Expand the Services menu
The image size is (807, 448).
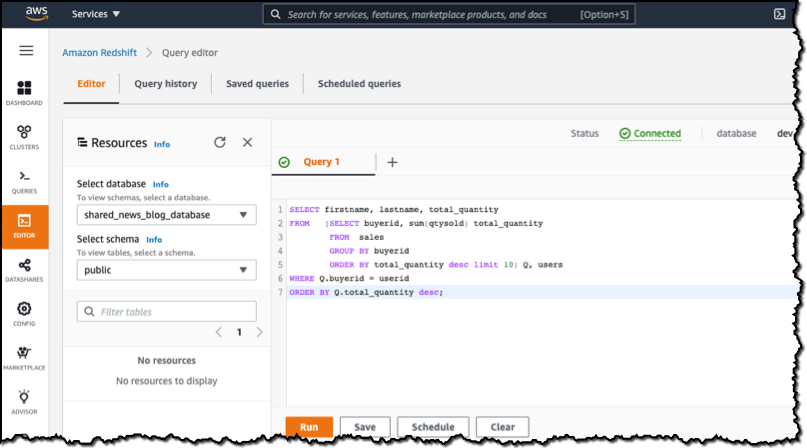[96, 14]
